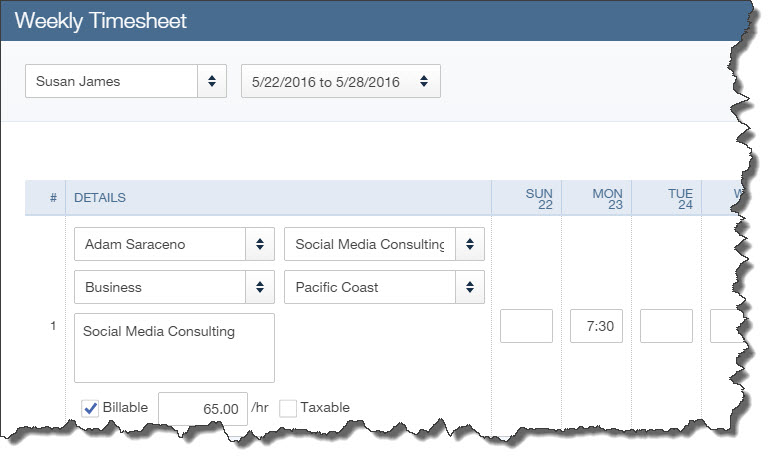Click the Pacific Coast location field
776x464 pixels.
370,287
